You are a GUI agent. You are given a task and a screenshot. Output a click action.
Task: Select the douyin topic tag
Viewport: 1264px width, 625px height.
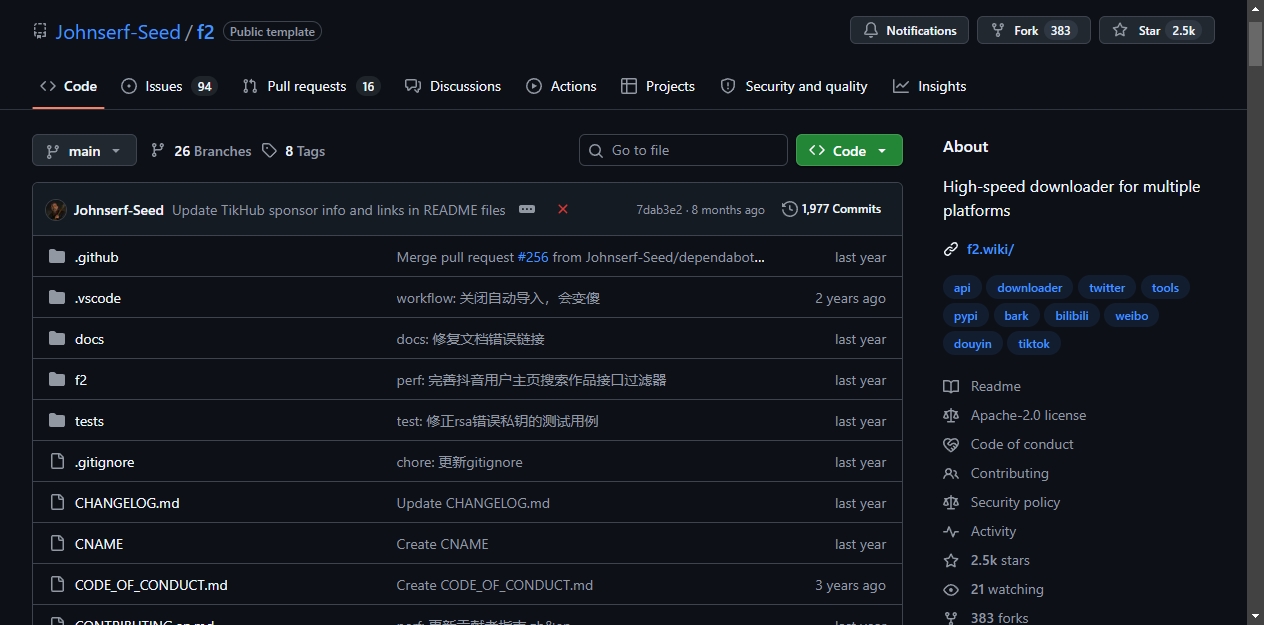pos(973,344)
